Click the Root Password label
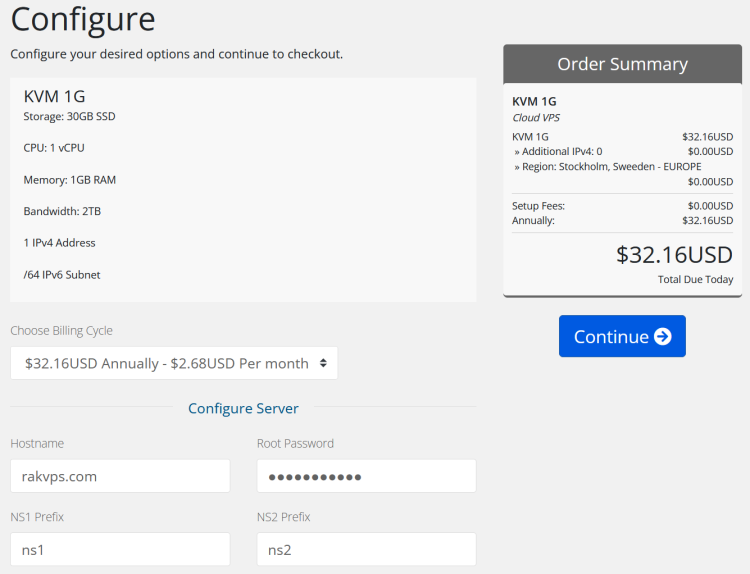Screen dimensions: 750x574 (x=295, y=443)
